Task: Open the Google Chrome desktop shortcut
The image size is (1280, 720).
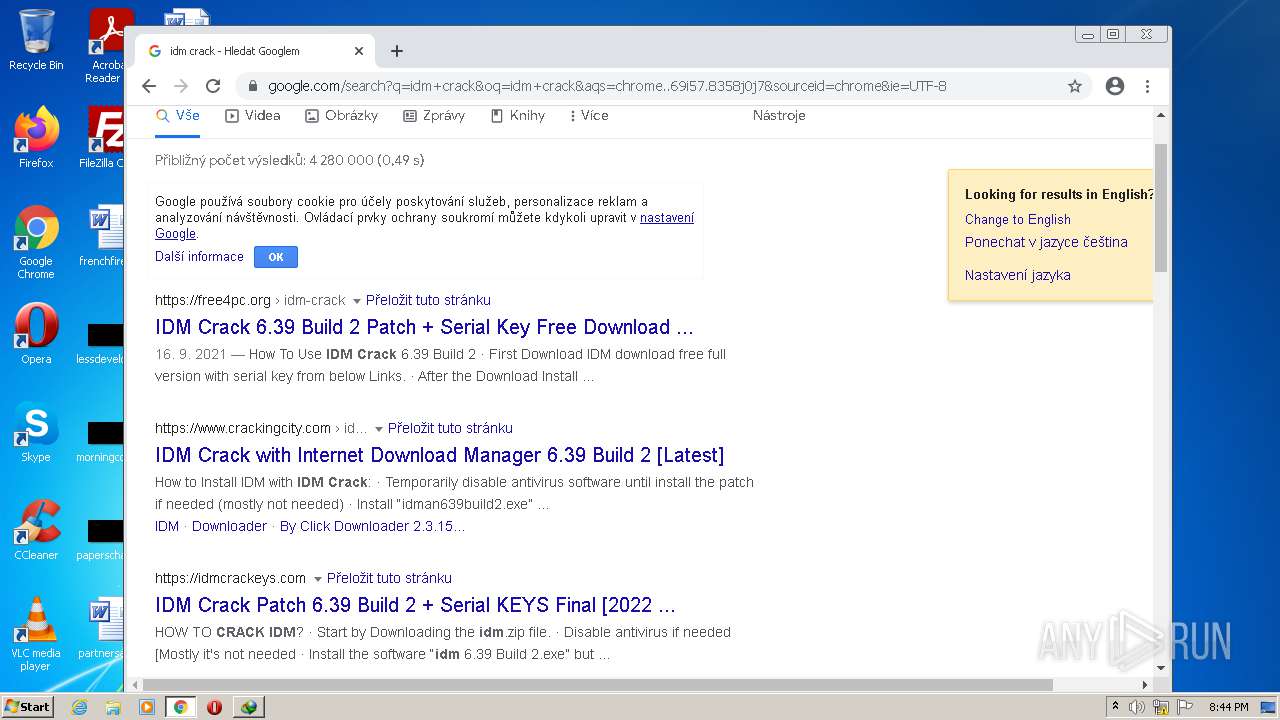Action: [x=36, y=242]
